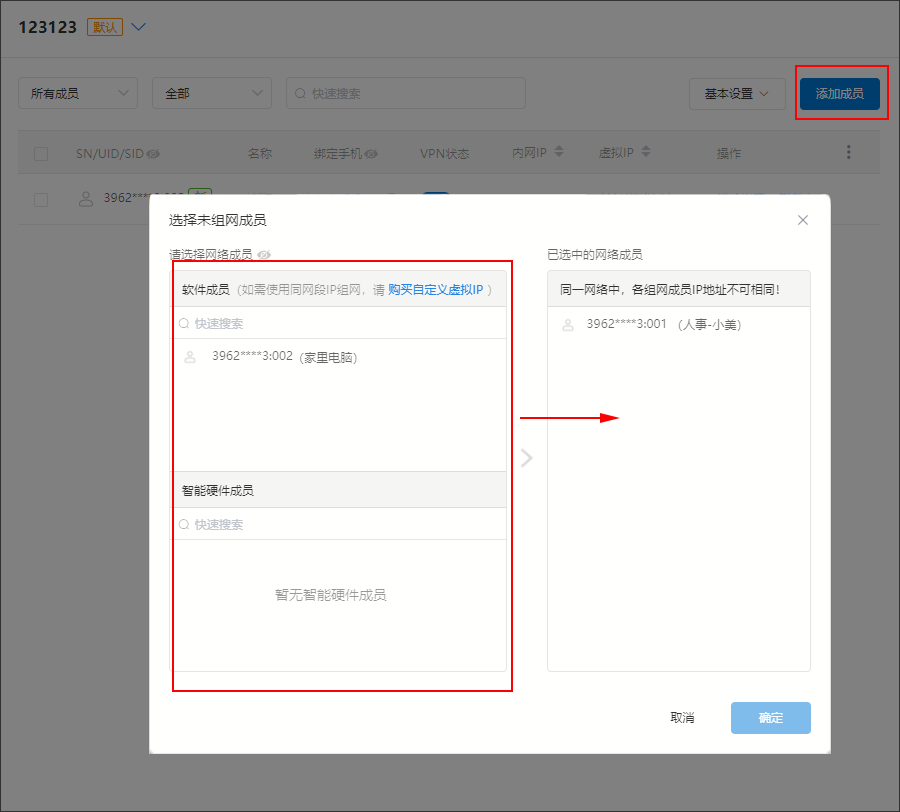Expand the 123123 network name chevron
Viewport: 900px width, 812px height.
[138, 27]
